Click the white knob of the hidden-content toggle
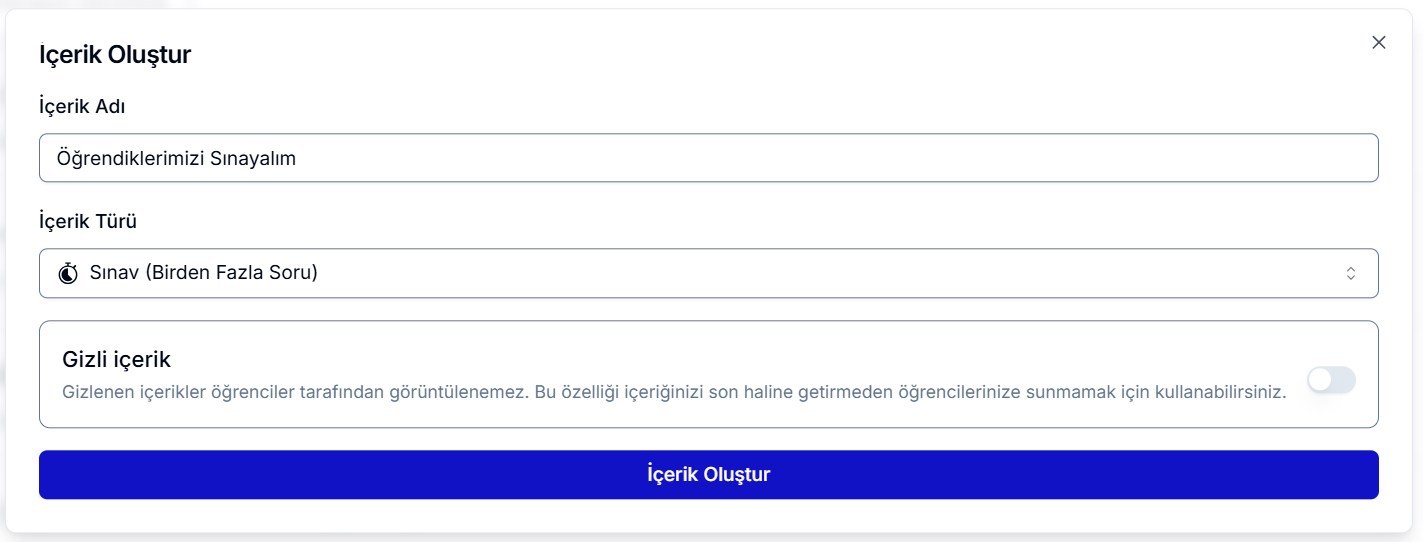Image resolution: width=1423 pixels, height=542 pixels. click(1320, 380)
